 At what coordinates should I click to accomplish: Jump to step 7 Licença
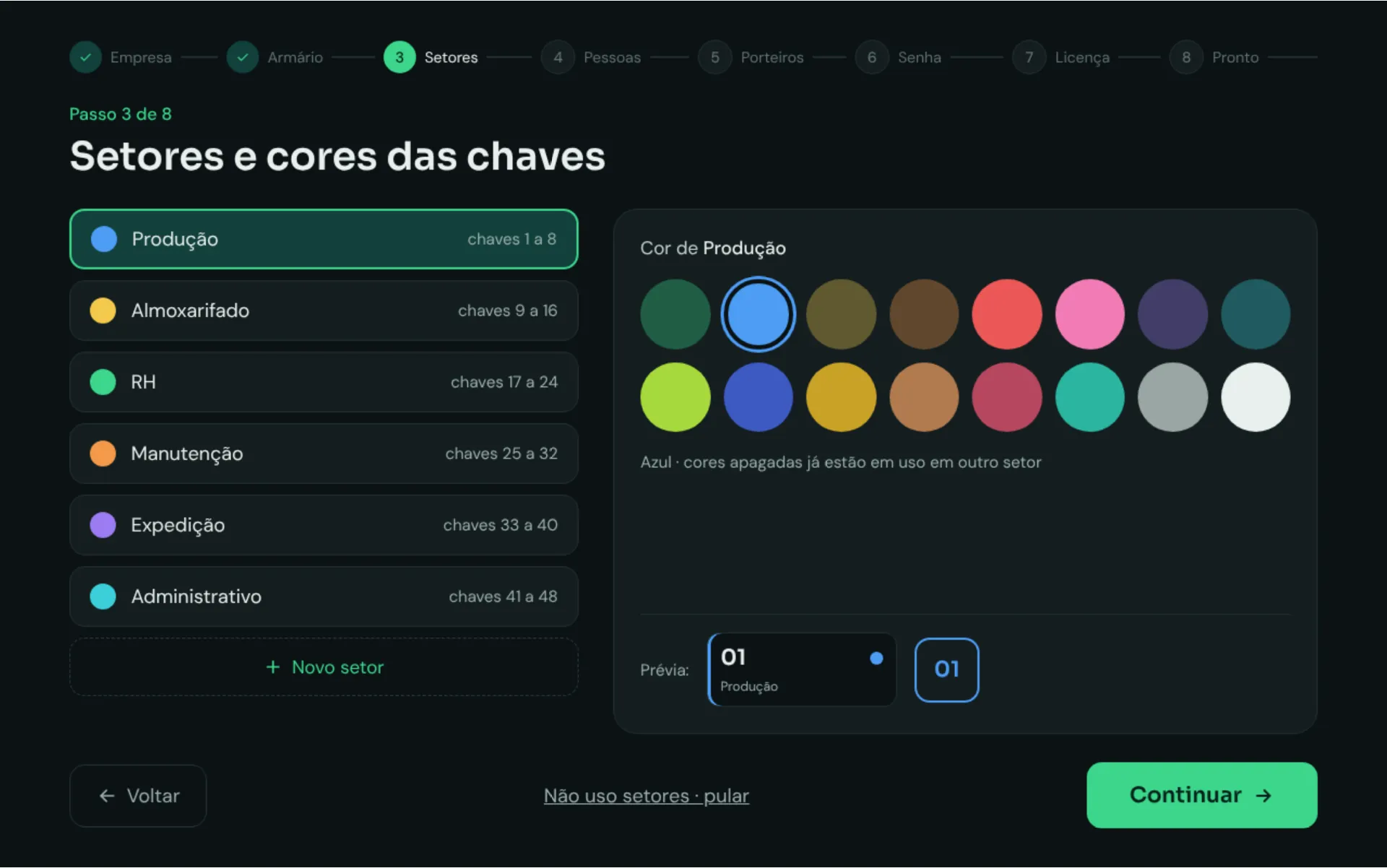click(1061, 57)
